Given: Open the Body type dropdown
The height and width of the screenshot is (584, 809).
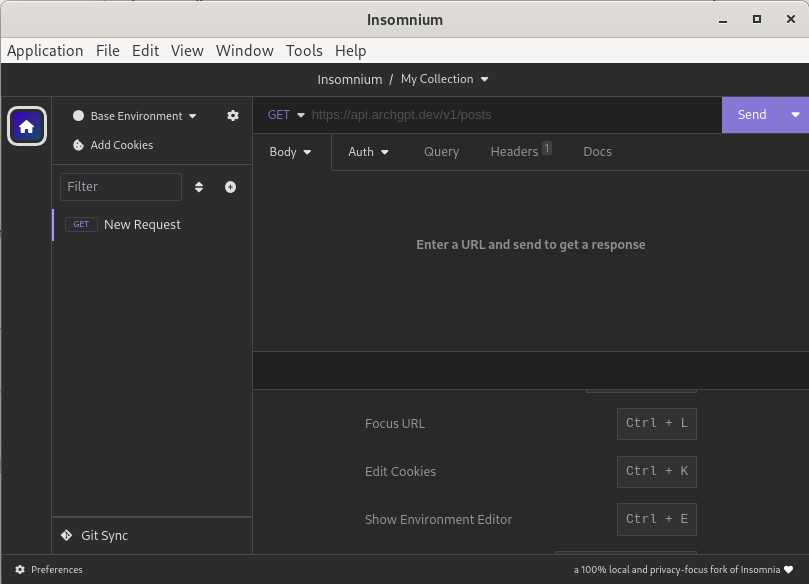Looking at the screenshot, I should point(290,152).
